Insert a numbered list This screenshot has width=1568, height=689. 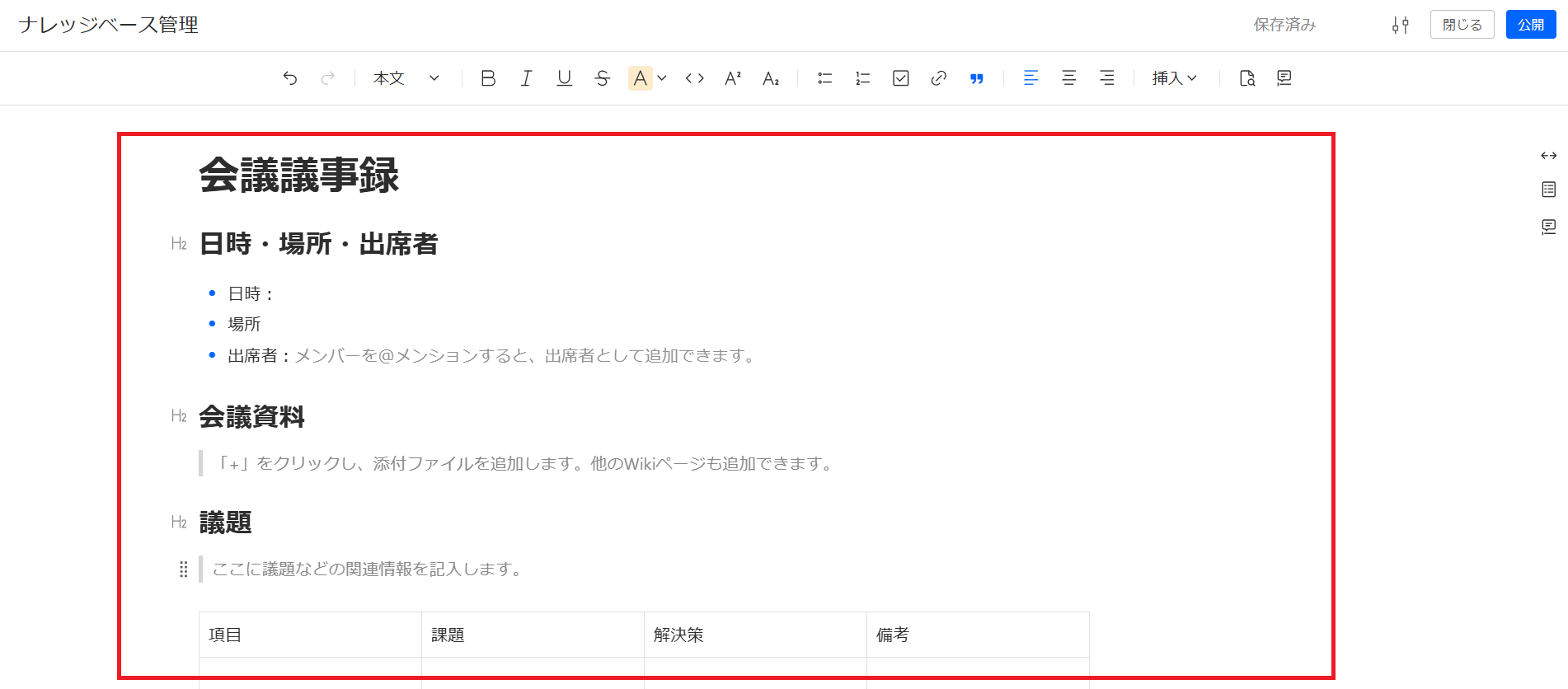point(863,78)
